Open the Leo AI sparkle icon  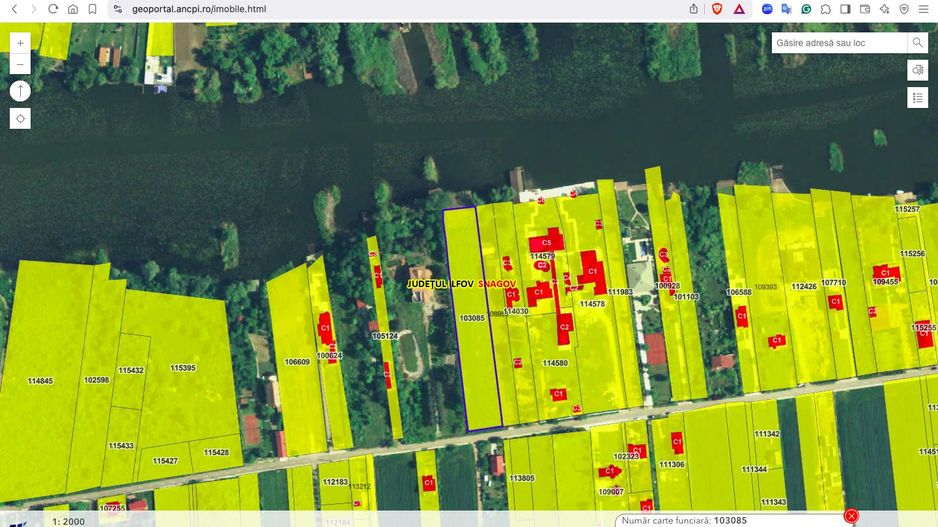[x=884, y=9]
